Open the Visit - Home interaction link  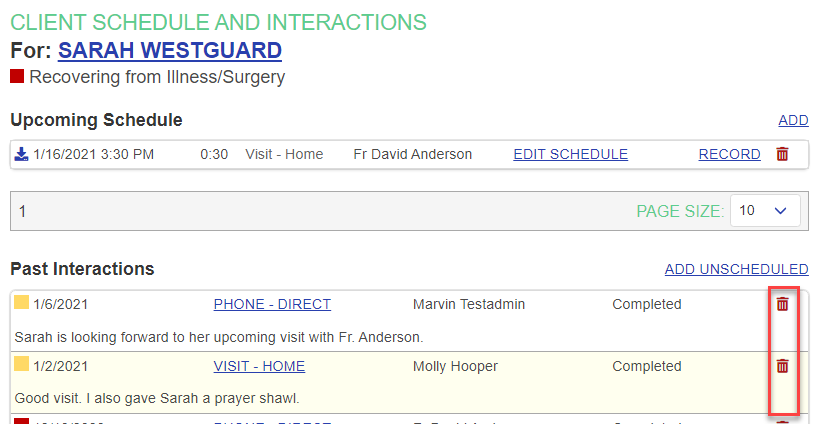coord(259,366)
